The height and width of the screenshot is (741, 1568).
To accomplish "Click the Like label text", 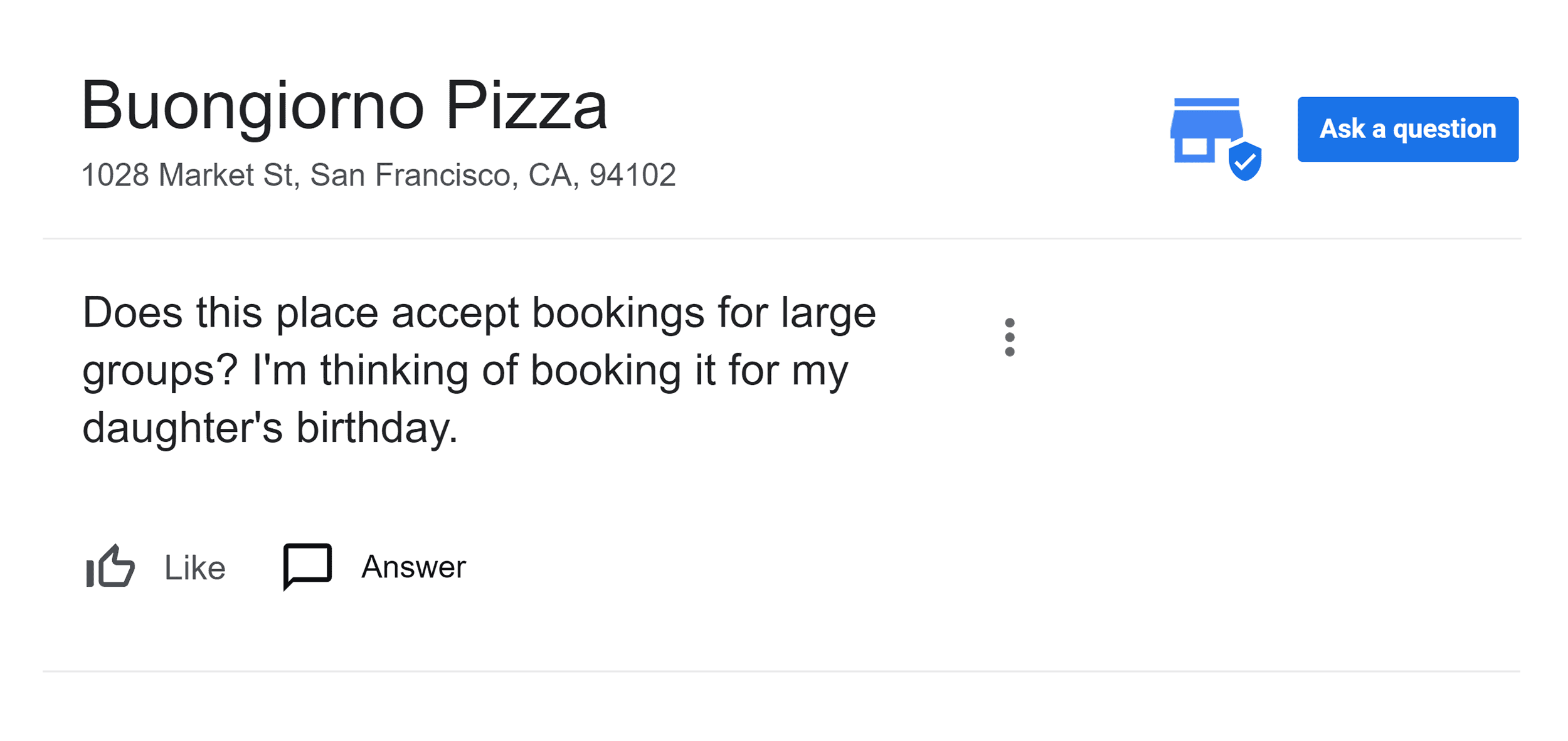I will (x=194, y=567).
